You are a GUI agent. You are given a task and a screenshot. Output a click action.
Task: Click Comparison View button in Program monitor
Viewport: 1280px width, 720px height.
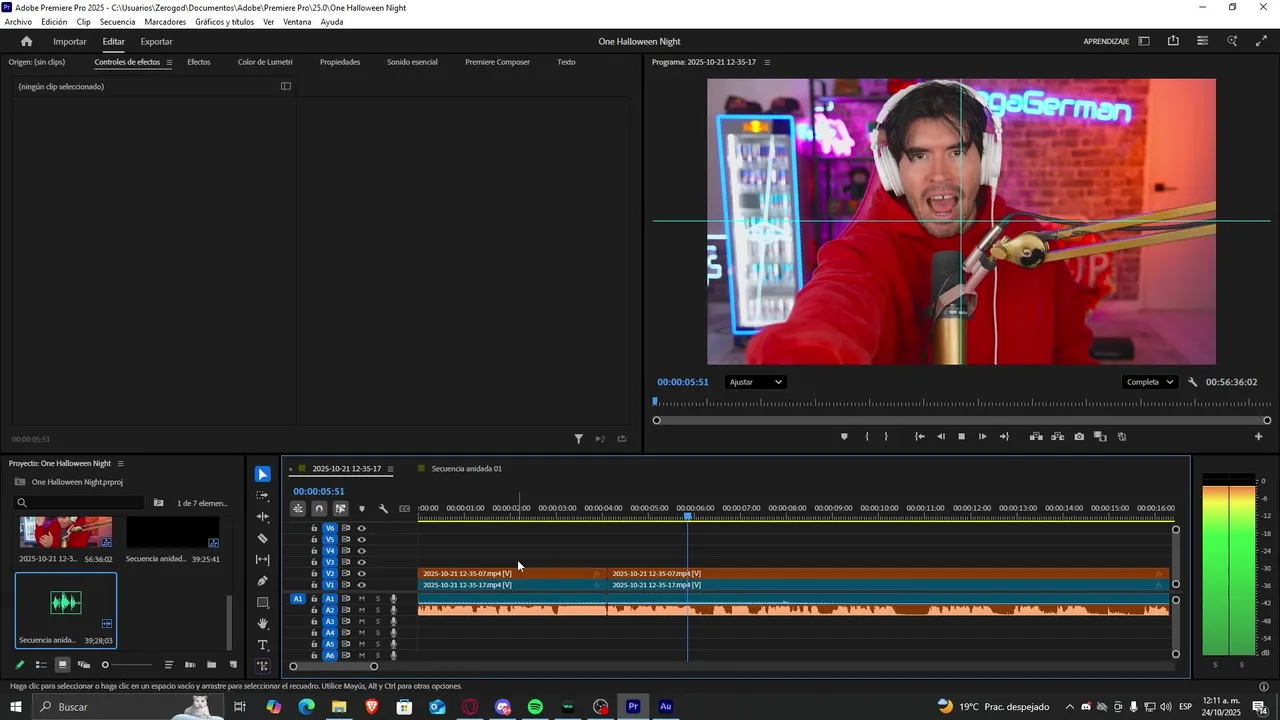(x=1100, y=436)
